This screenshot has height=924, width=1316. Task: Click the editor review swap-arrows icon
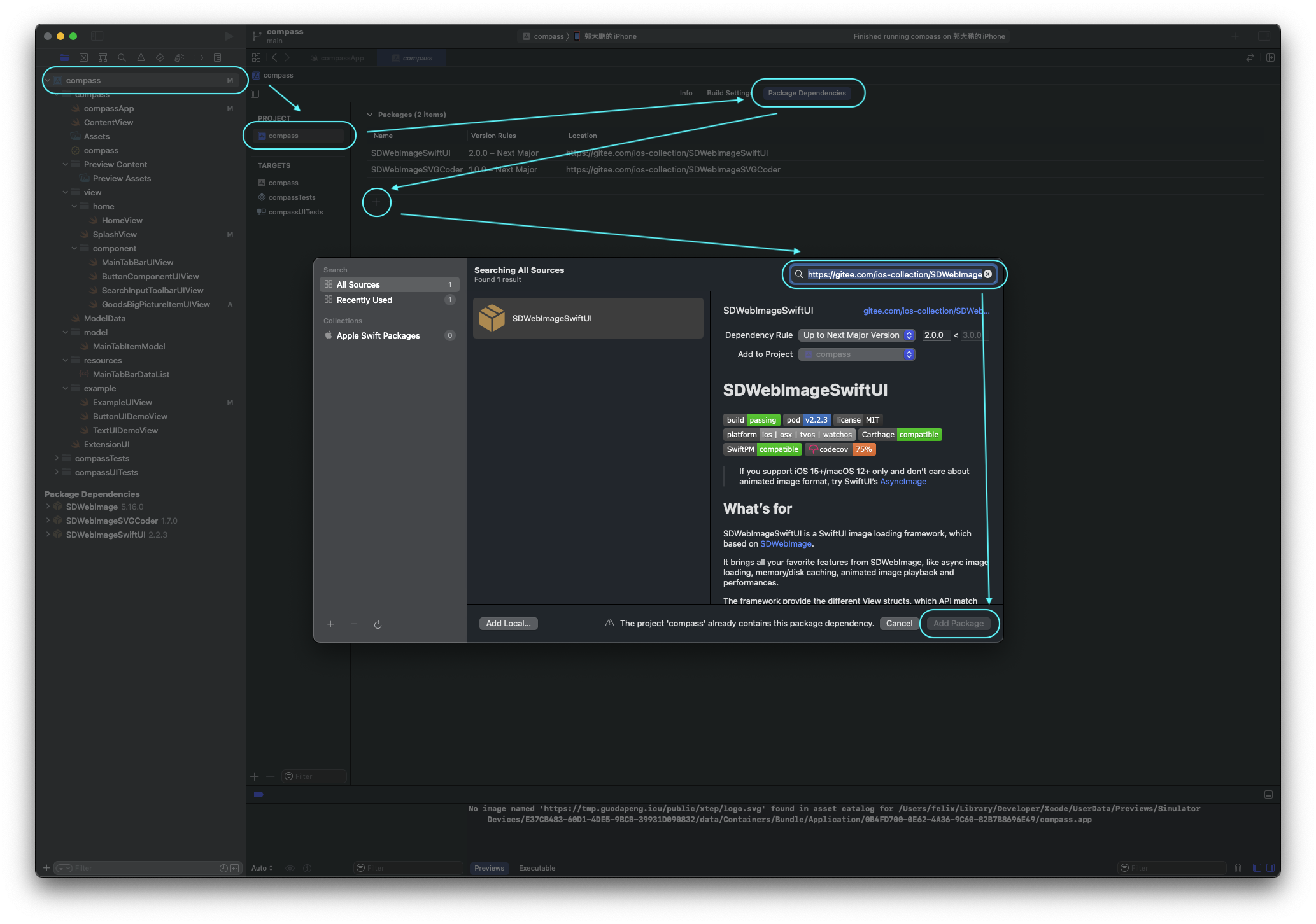[1250, 57]
